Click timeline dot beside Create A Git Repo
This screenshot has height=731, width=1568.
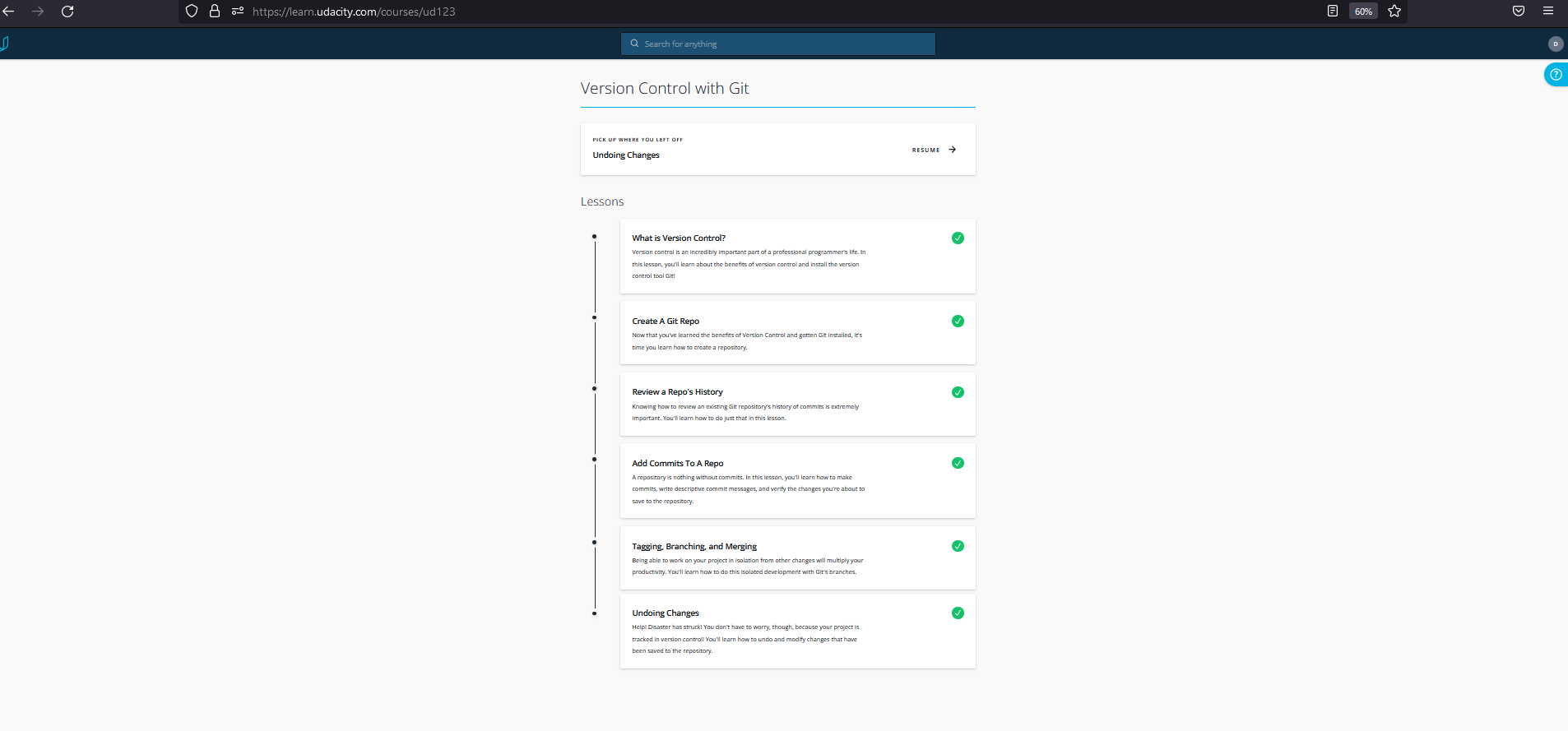pyautogui.click(x=594, y=317)
